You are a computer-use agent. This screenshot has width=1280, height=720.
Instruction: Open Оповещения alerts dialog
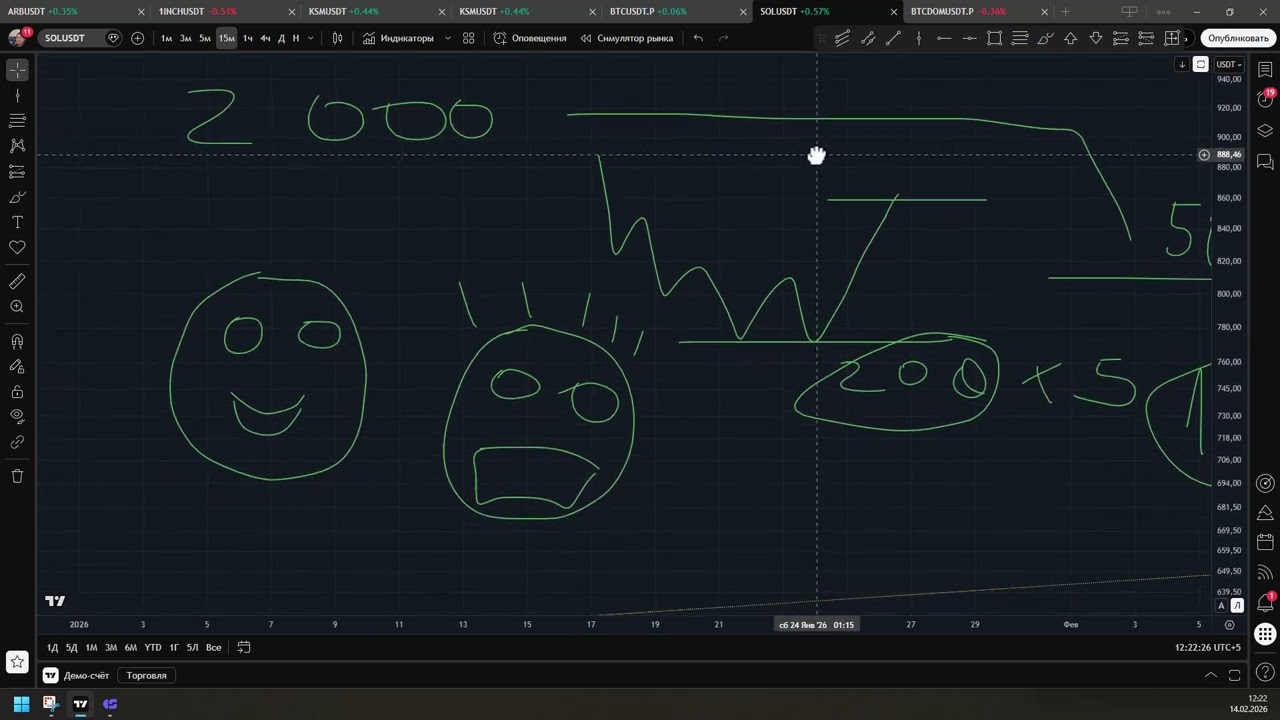coord(530,38)
